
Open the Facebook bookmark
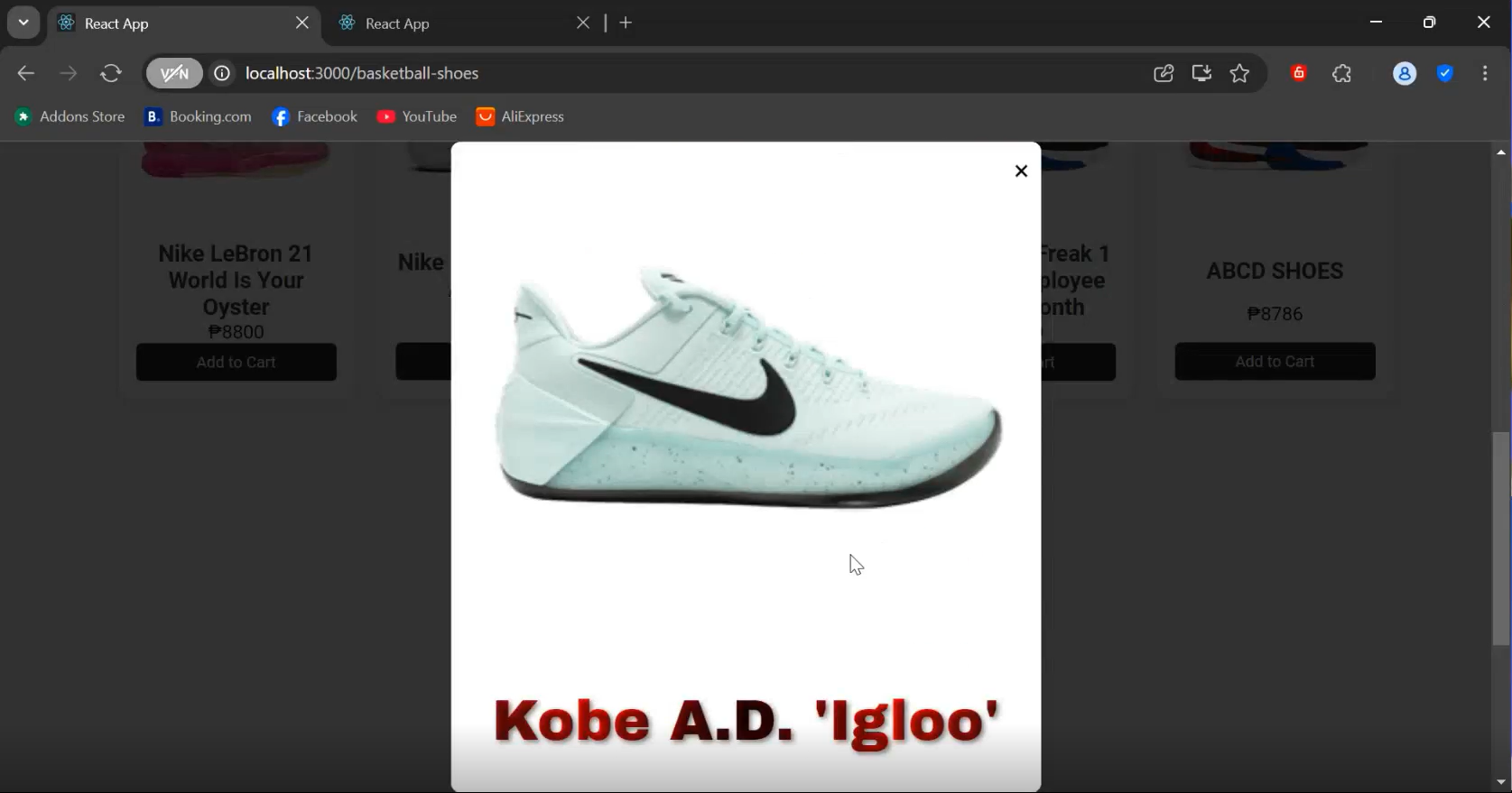pos(314,116)
